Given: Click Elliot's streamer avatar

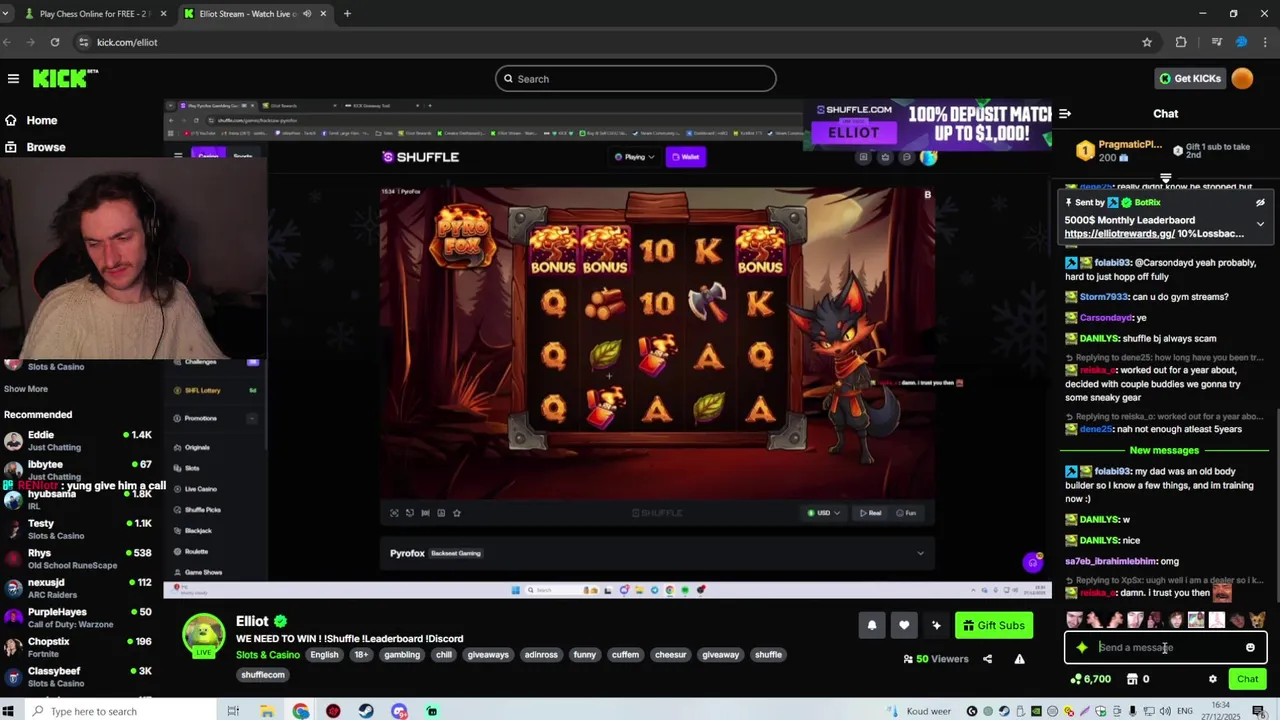Looking at the screenshot, I should coord(203,635).
